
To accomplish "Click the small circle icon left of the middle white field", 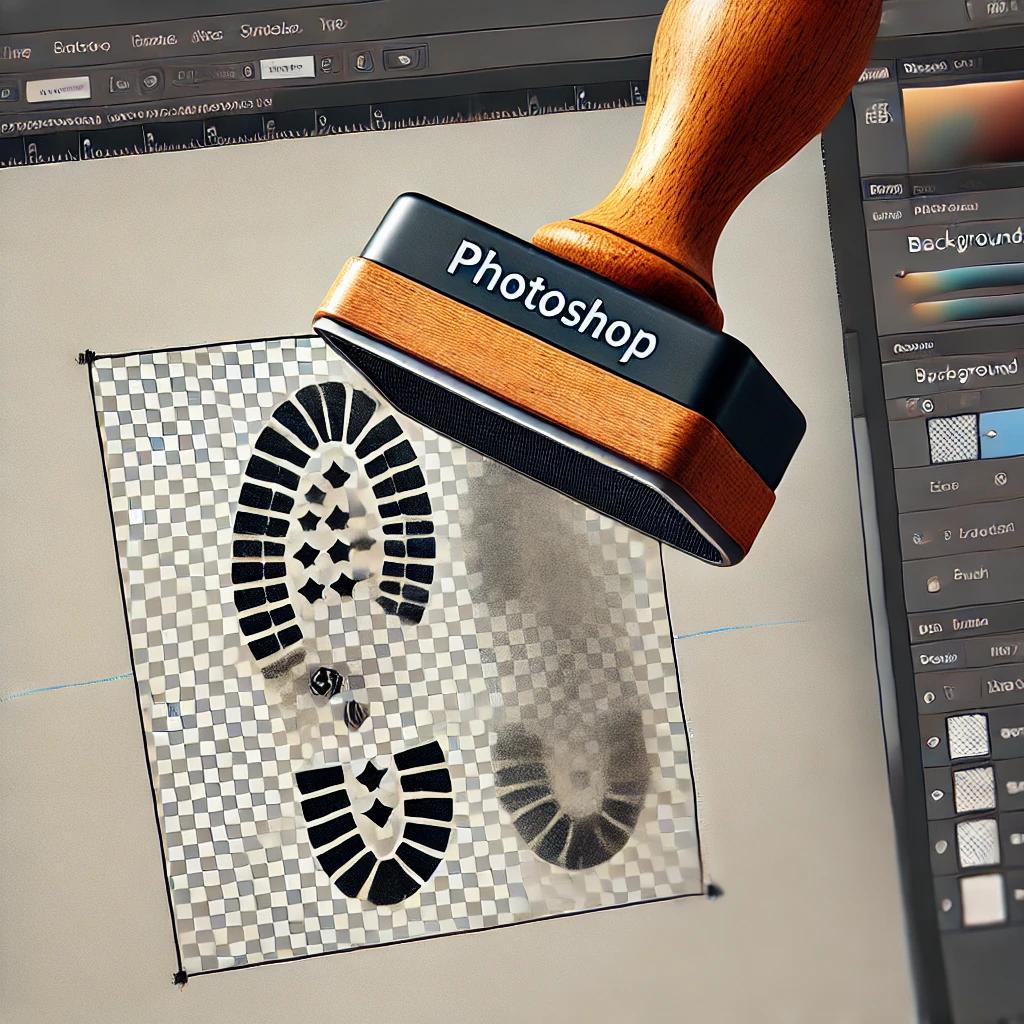I will tap(248, 72).
